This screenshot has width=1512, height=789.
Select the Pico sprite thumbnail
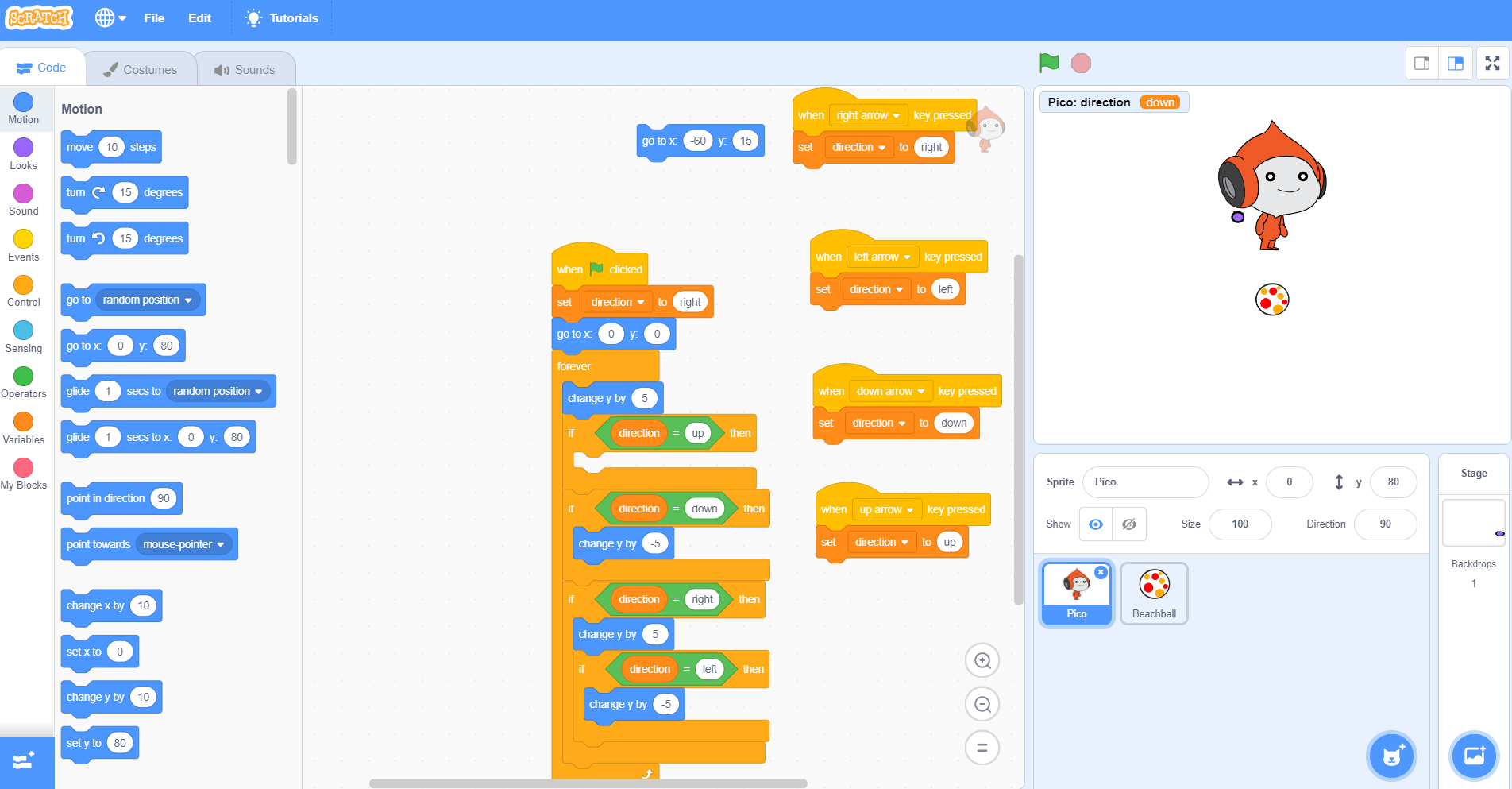tap(1077, 594)
